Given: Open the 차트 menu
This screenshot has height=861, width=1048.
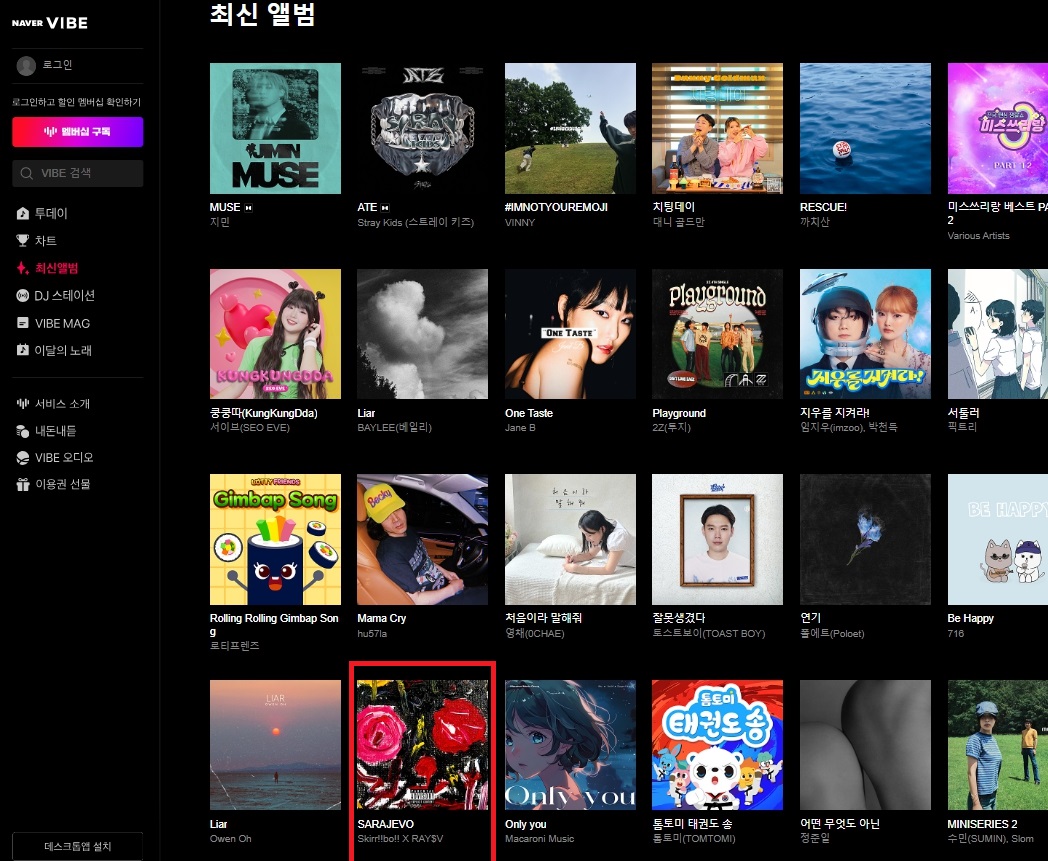Looking at the screenshot, I should coord(45,240).
